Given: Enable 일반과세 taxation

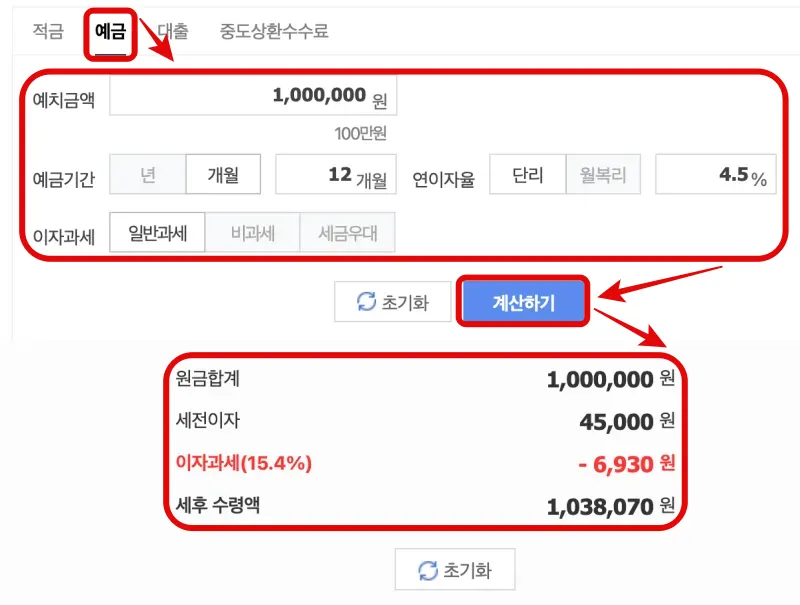Looking at the screenshot, I should pos(158,232).
